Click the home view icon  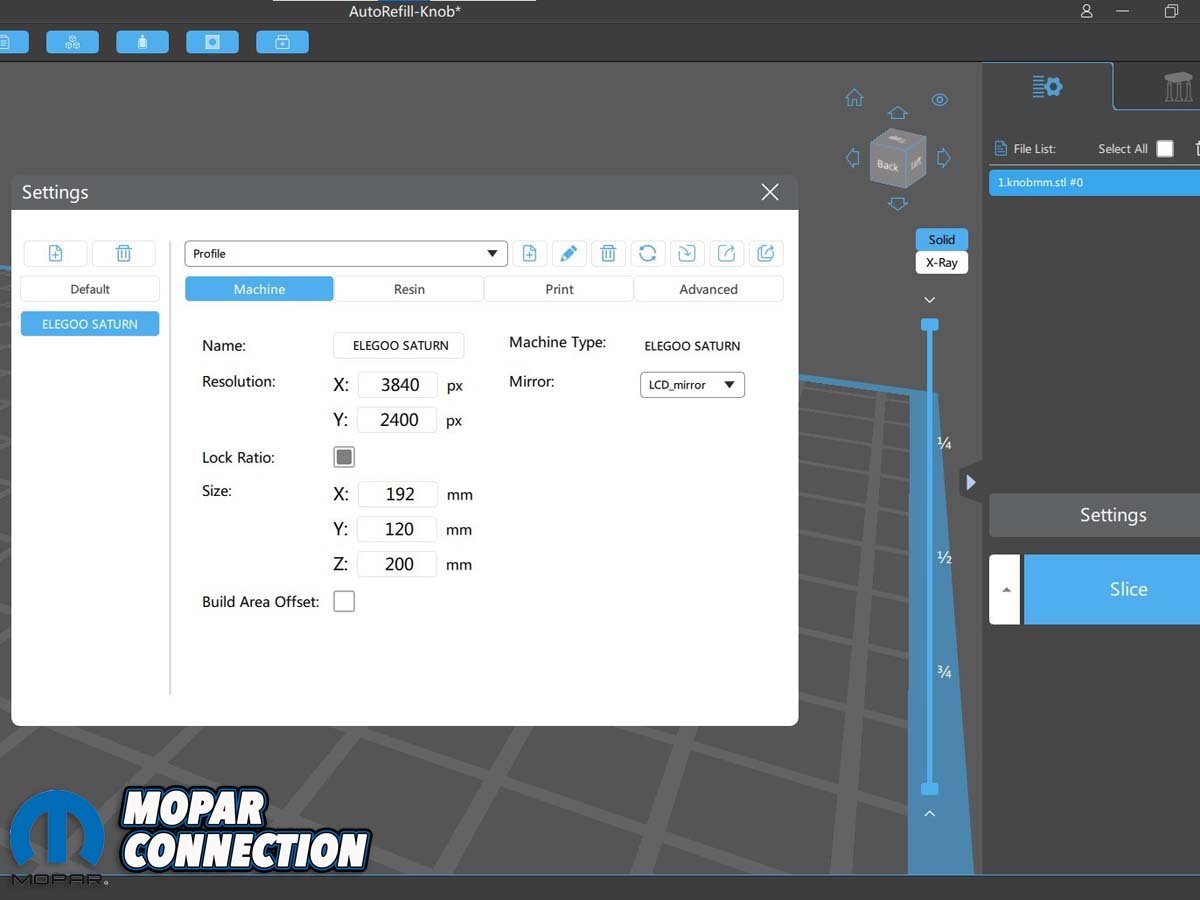(854, 98)
